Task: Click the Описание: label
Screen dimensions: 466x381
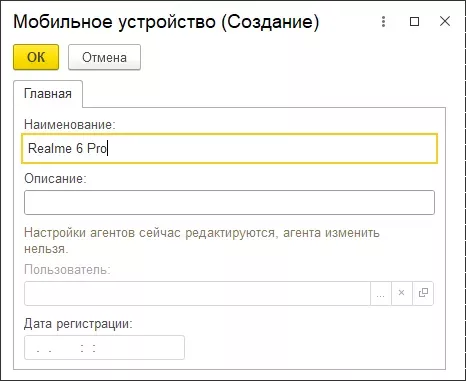Action: coord(55,178)
